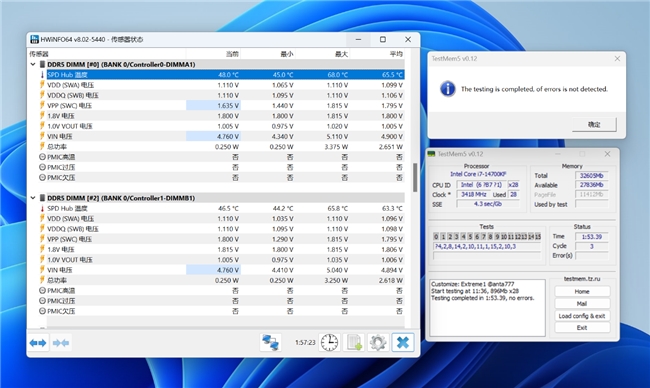Viewport: 650px width, 388px height.
Task: Click the log file save icon
Action: click(354, 343)
